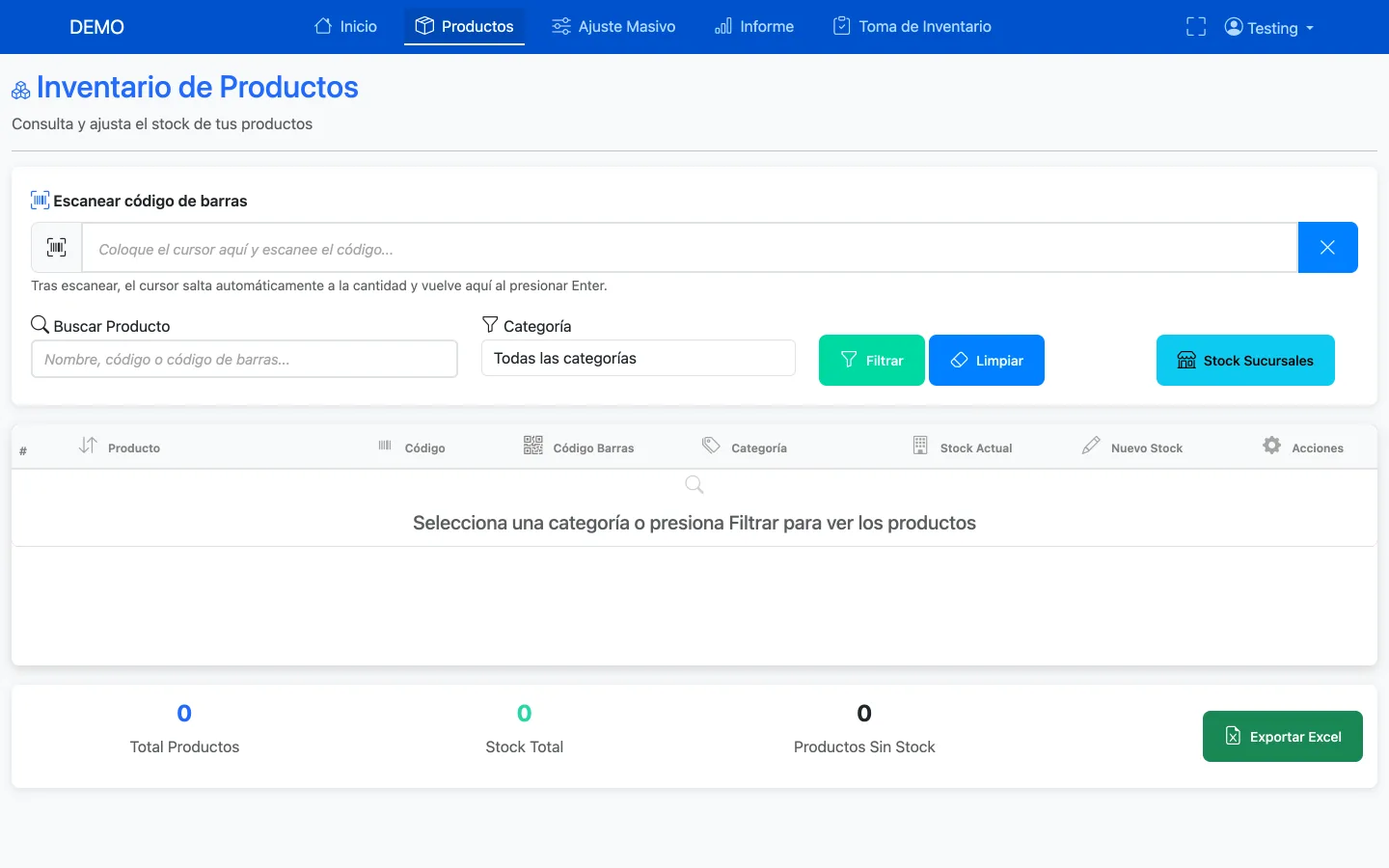Clear the barcode field with the X button
The width and height of the screenshot is (1389, 868).
[1327, 248]
